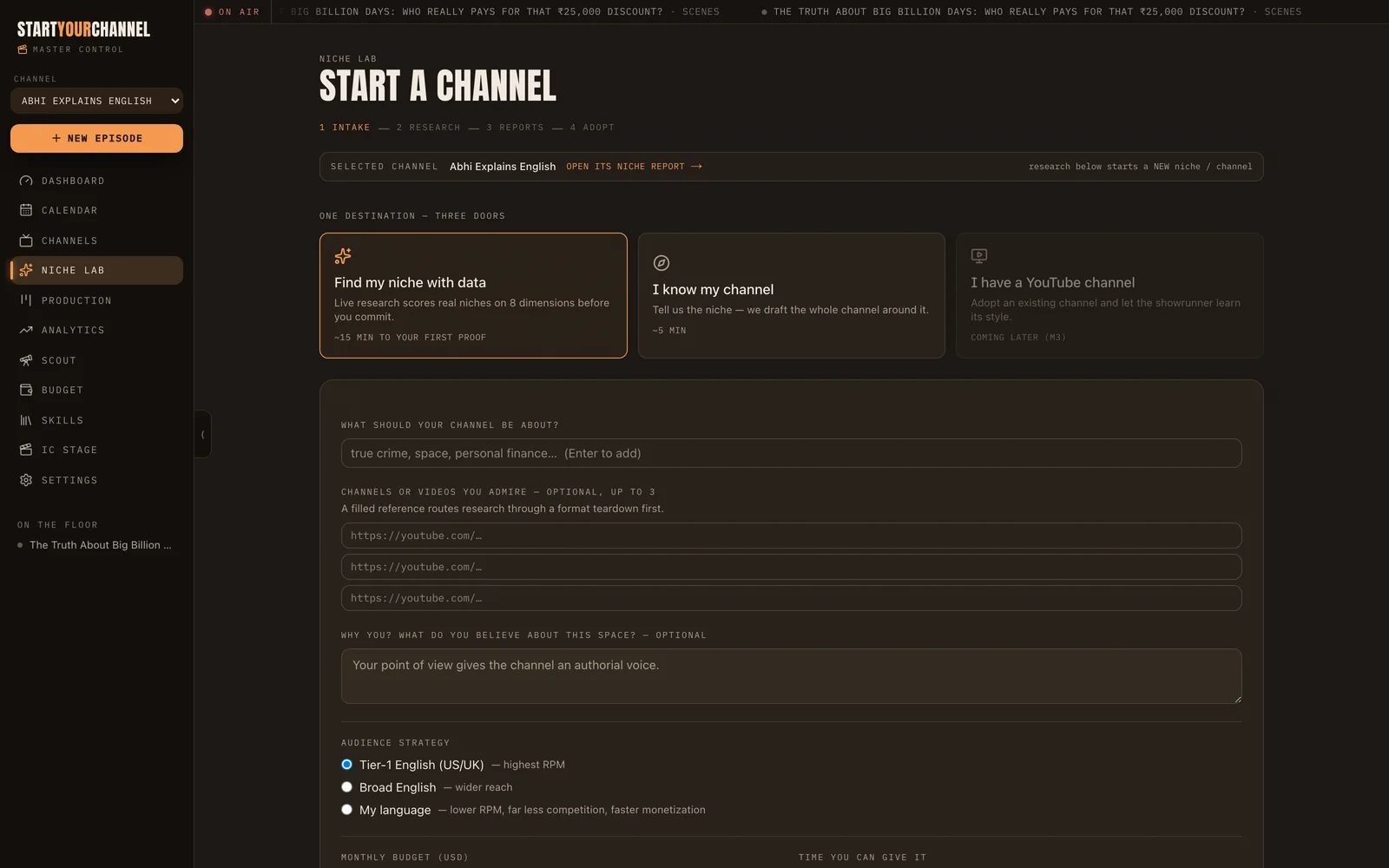Follow the Open Its Niche Report link

tap(634, 167)
